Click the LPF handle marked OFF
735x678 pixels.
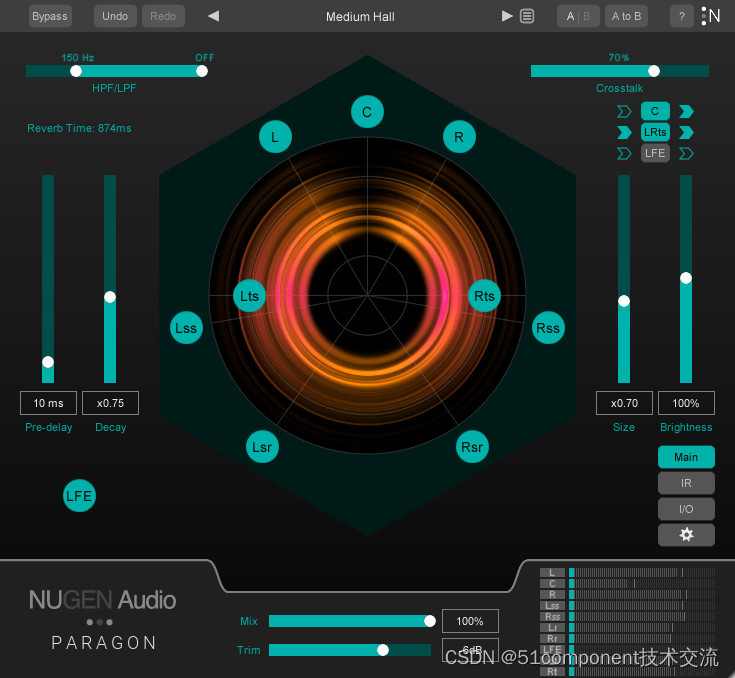(x=202, y=71)
